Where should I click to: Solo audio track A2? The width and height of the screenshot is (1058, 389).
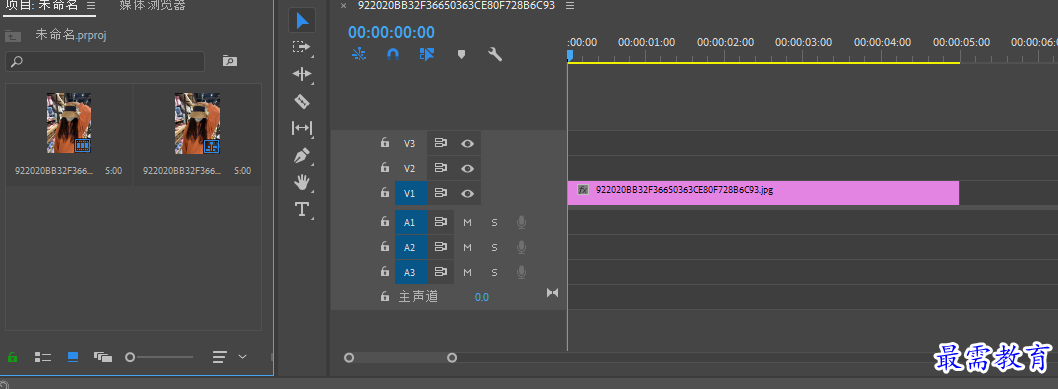pyautogui.click(x=494, y=247)
